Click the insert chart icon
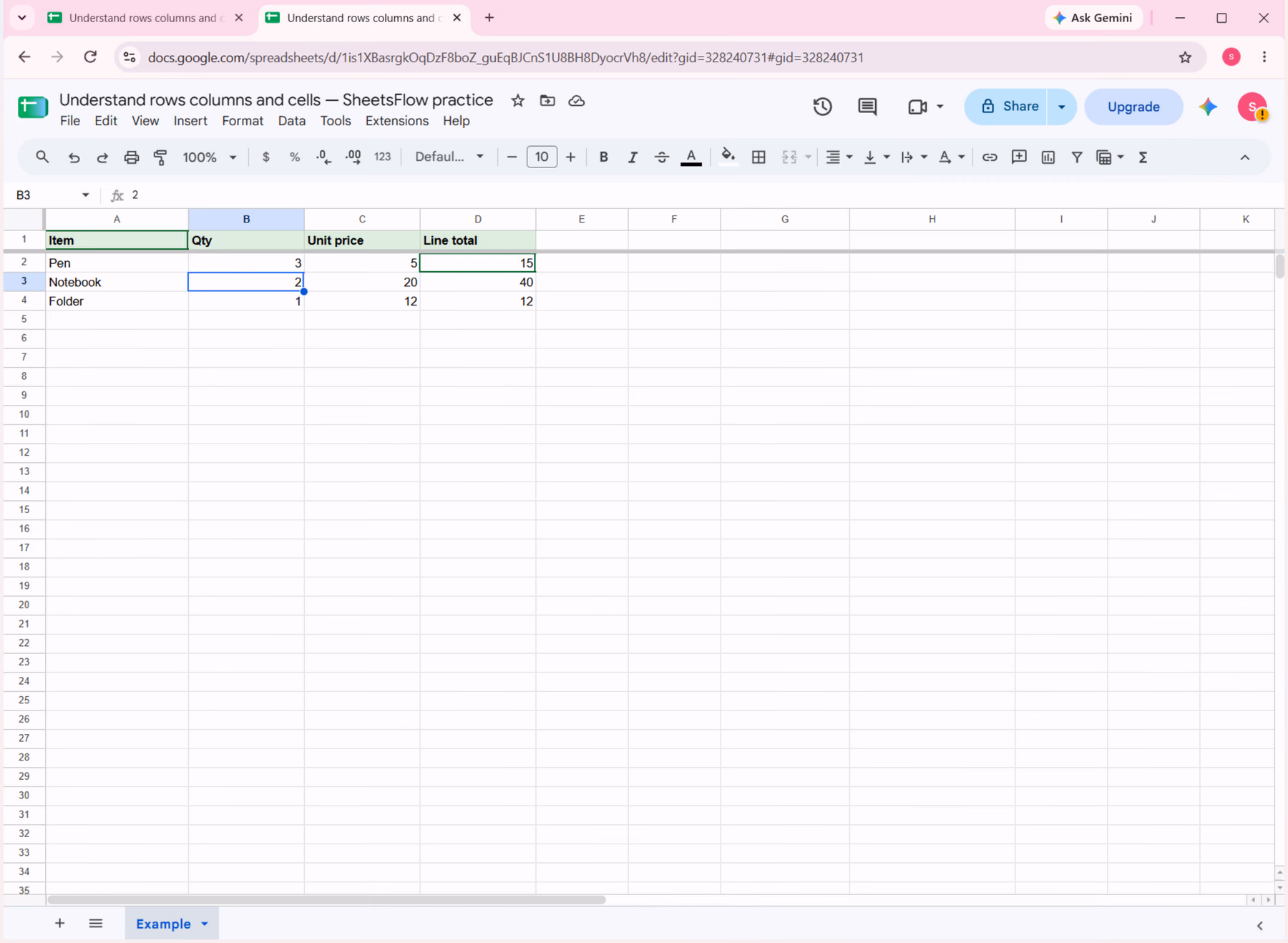Screen dimensions: 1288x943 [1048, 157]
